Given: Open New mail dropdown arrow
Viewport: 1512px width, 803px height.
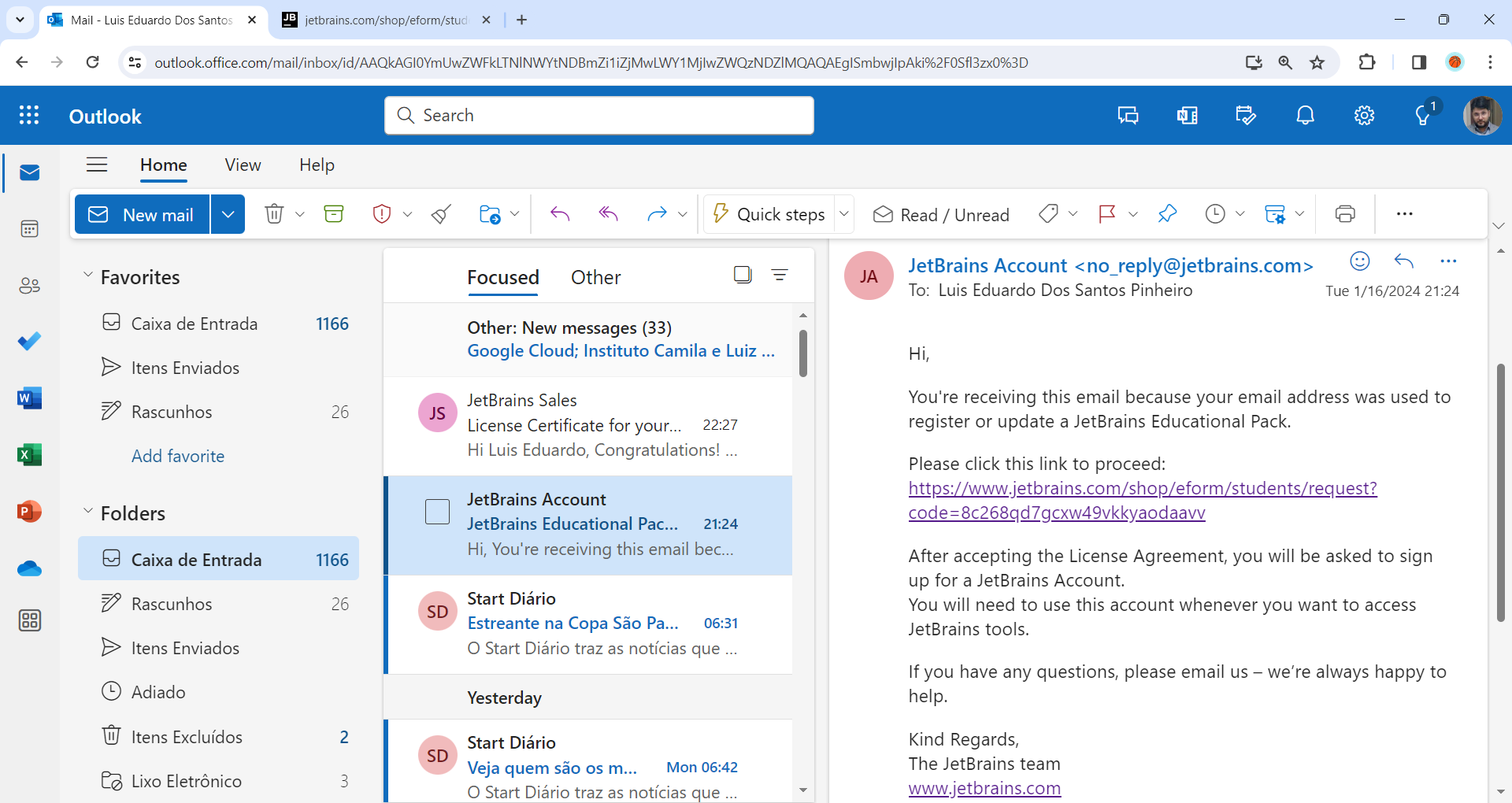Looking at the screenshot, I should [x=228, y=215].
